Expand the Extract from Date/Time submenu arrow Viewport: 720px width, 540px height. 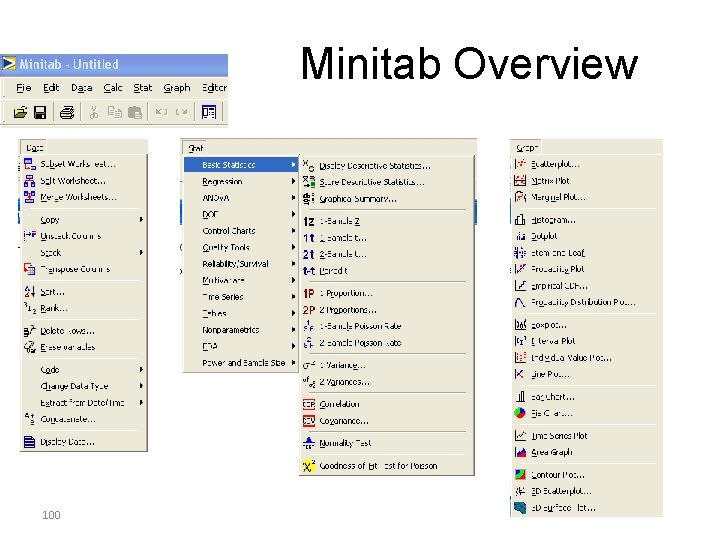click(141, 402)
